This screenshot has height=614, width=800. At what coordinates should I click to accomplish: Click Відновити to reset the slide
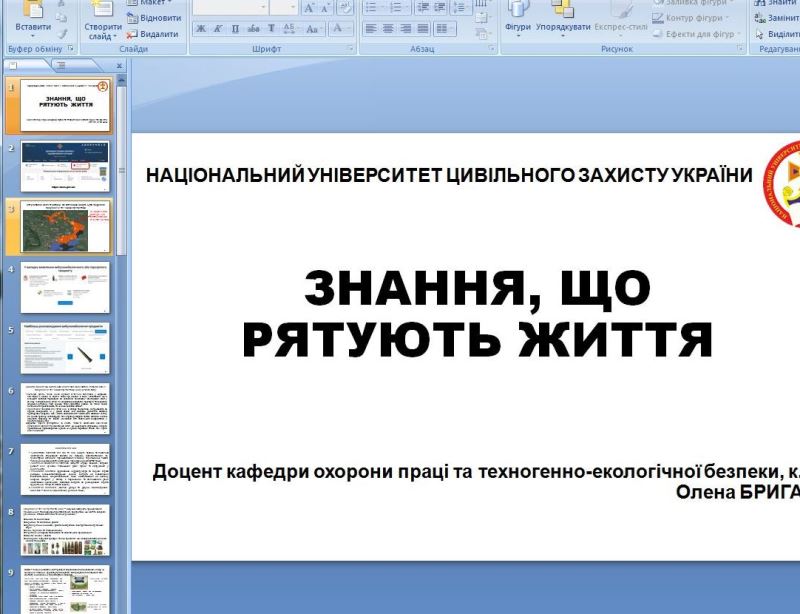[153, 18]
